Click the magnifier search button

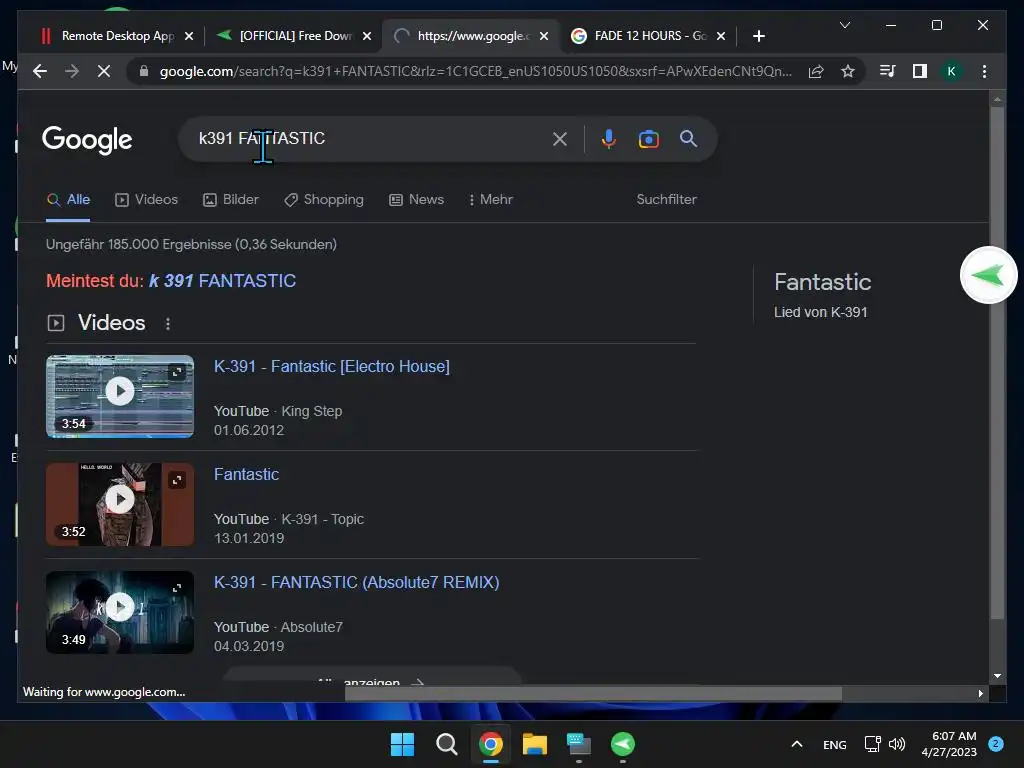688,138
